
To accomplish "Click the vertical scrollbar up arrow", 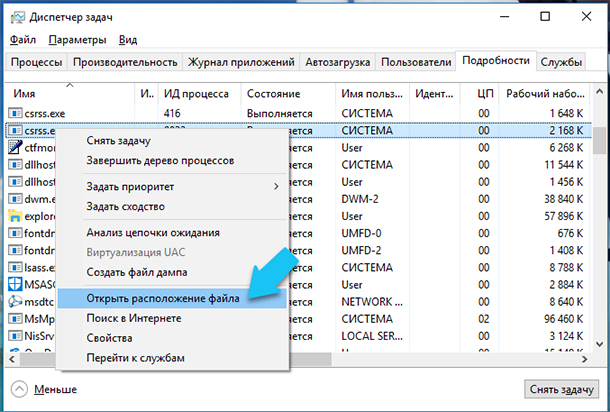I will [x=599, y=92].
